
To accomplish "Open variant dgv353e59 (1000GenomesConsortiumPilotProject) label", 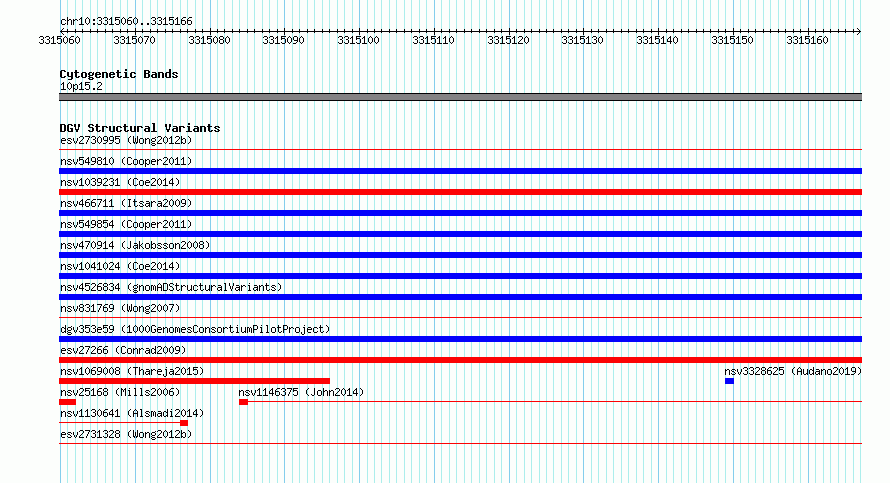I will [195, 329].
